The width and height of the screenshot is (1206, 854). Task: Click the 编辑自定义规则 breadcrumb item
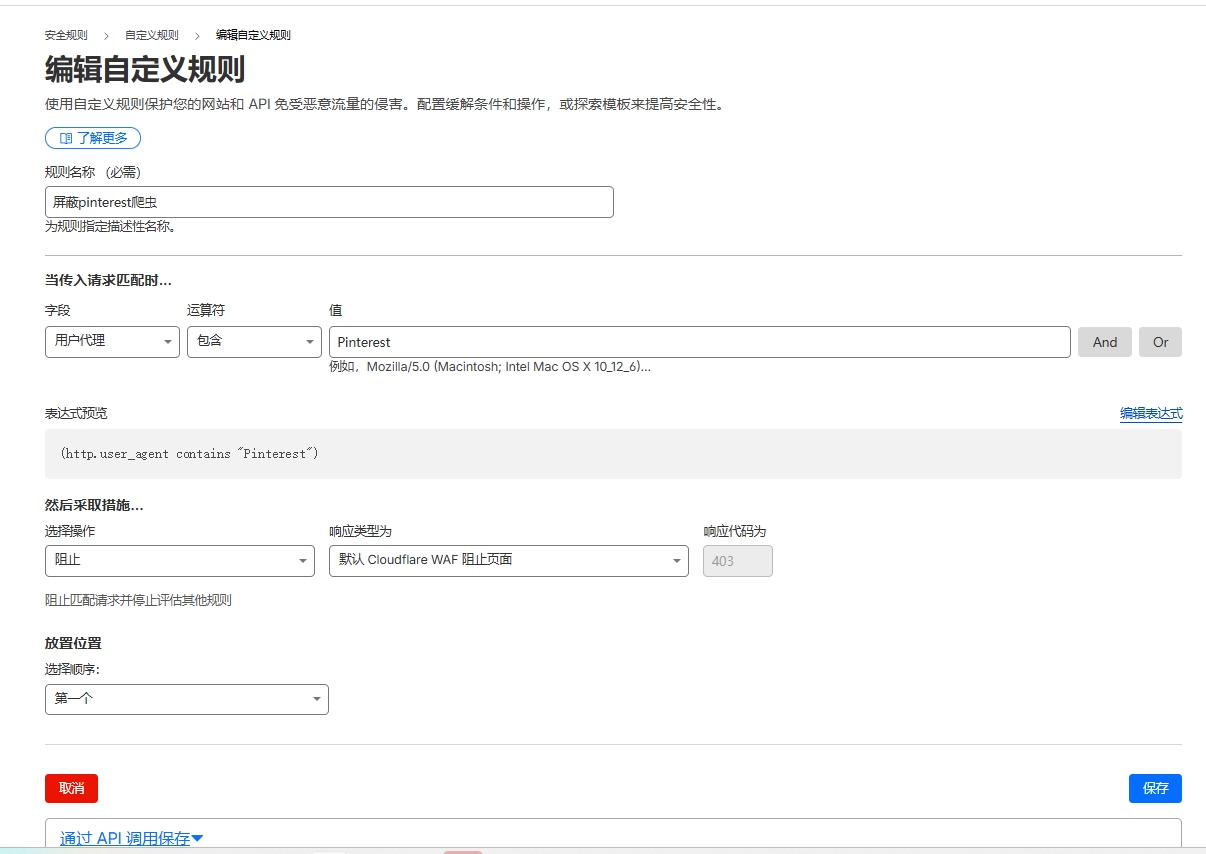pyautogui.click(x=253, y=35)
